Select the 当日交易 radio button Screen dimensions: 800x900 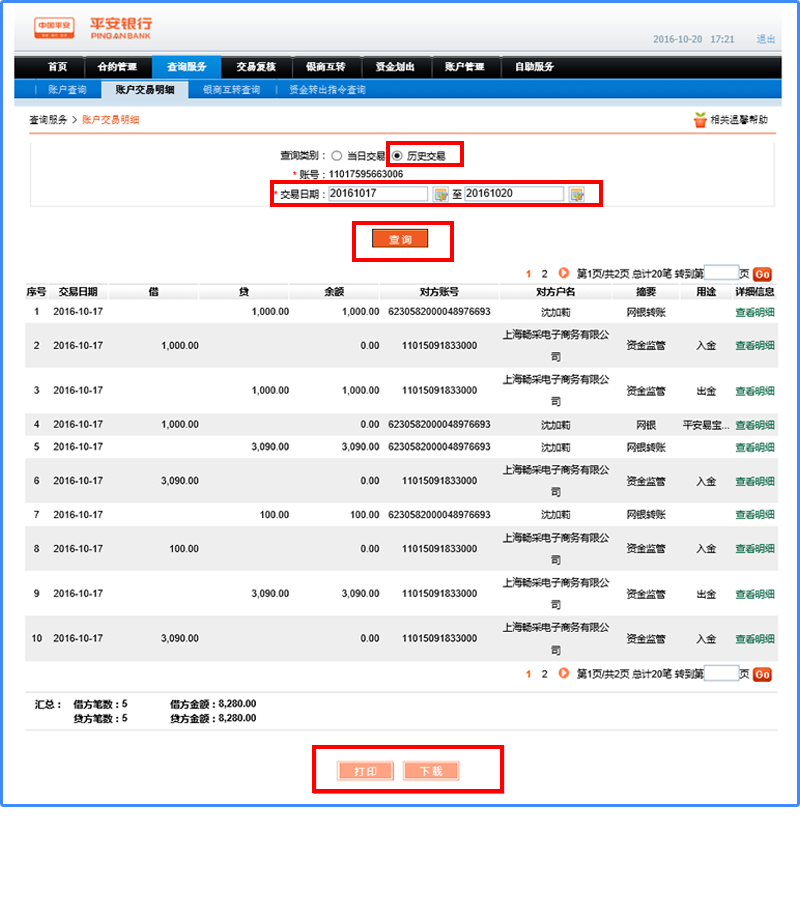coord(337,156)
